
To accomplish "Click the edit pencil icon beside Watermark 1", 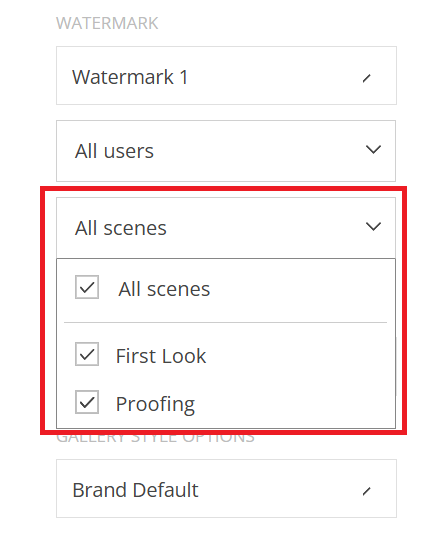I will pos(366,78).
